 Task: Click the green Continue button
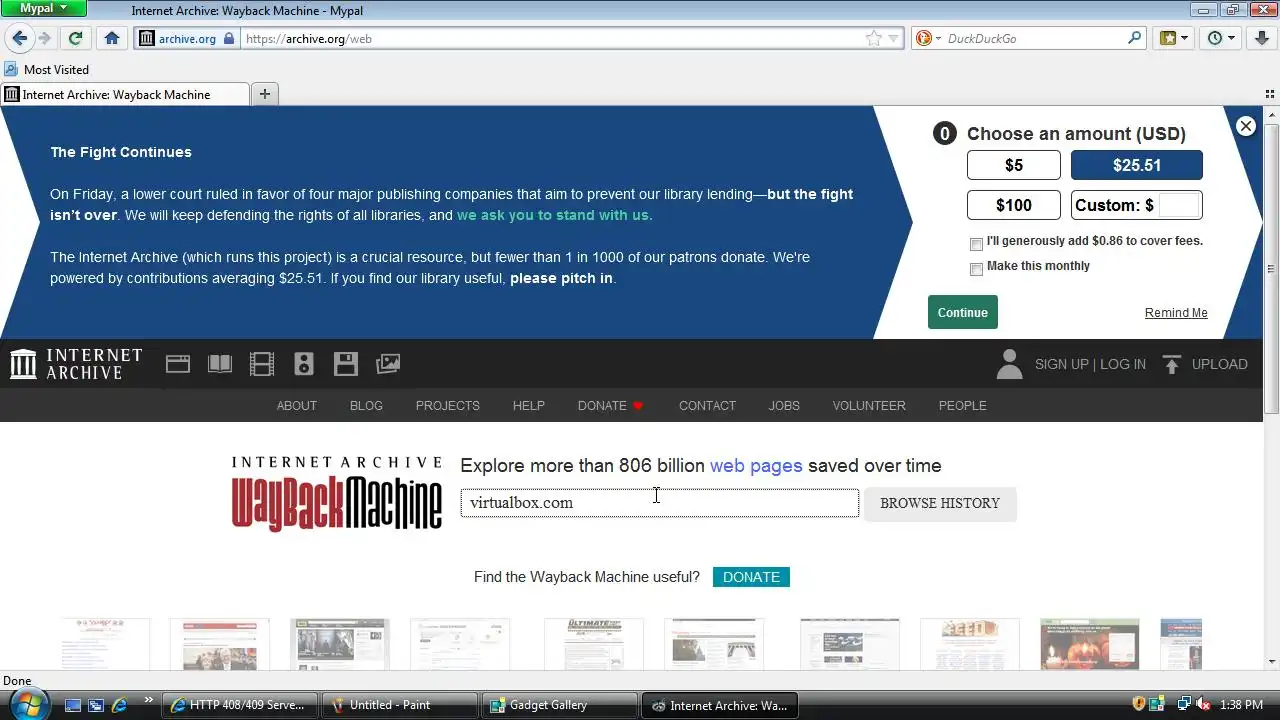pyautogui.click(x=962, y=312)
